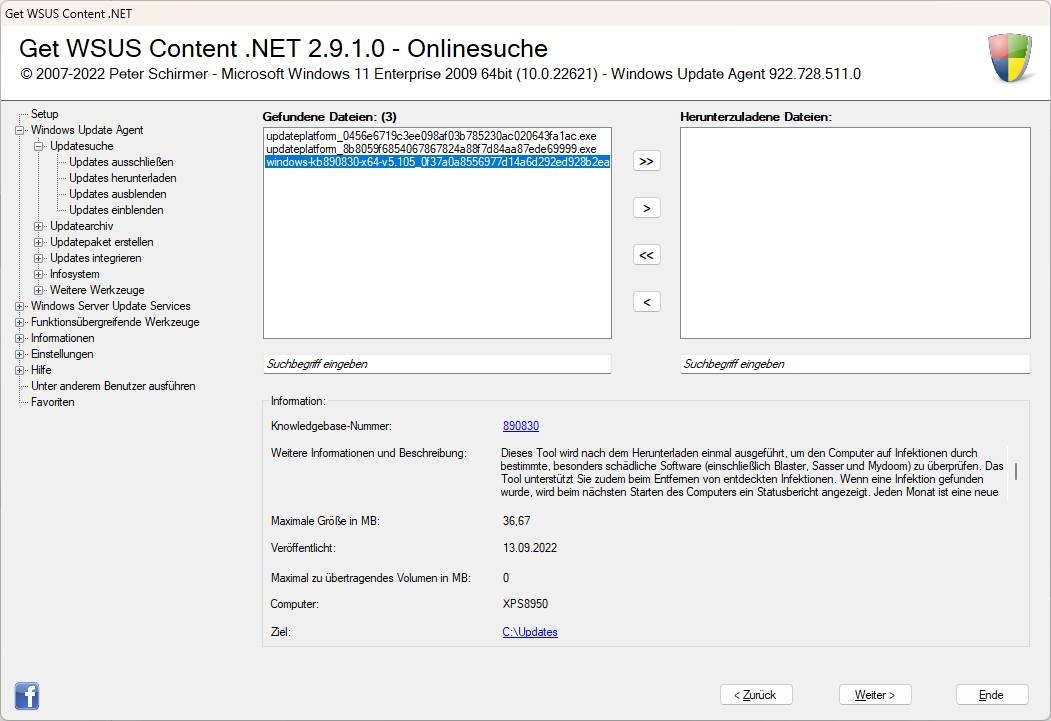This screenshot has height=721, width=1051.
Task: Open the C:\Updates target folder link
Action: (529, 632)
